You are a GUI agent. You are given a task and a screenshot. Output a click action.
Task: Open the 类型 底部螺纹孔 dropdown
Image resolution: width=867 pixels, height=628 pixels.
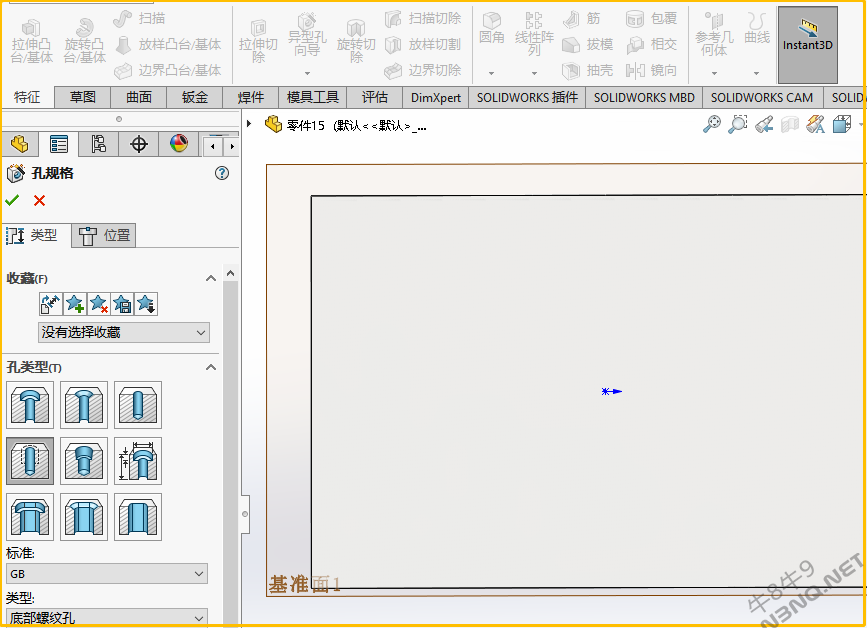tap(107, 617)
